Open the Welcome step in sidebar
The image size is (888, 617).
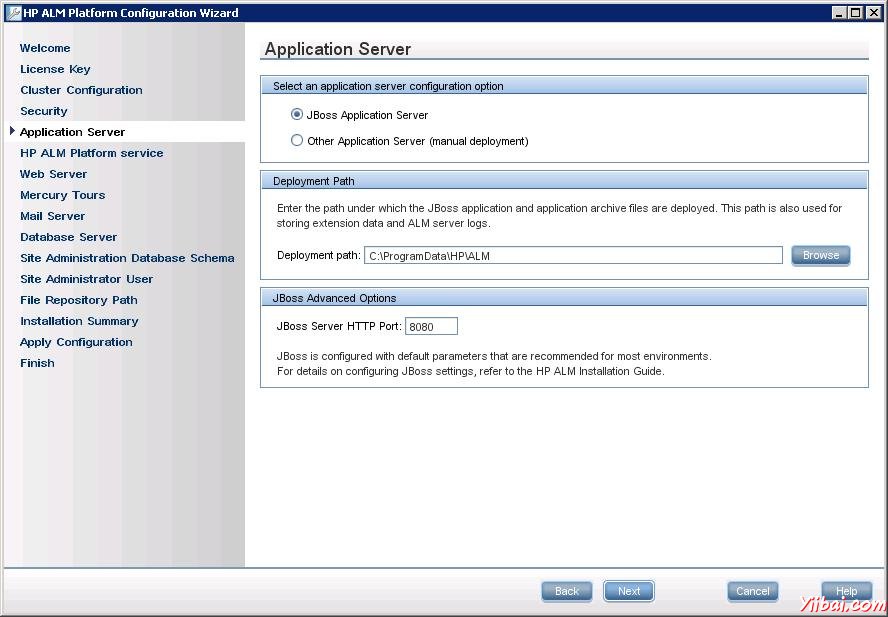point(45,48)
